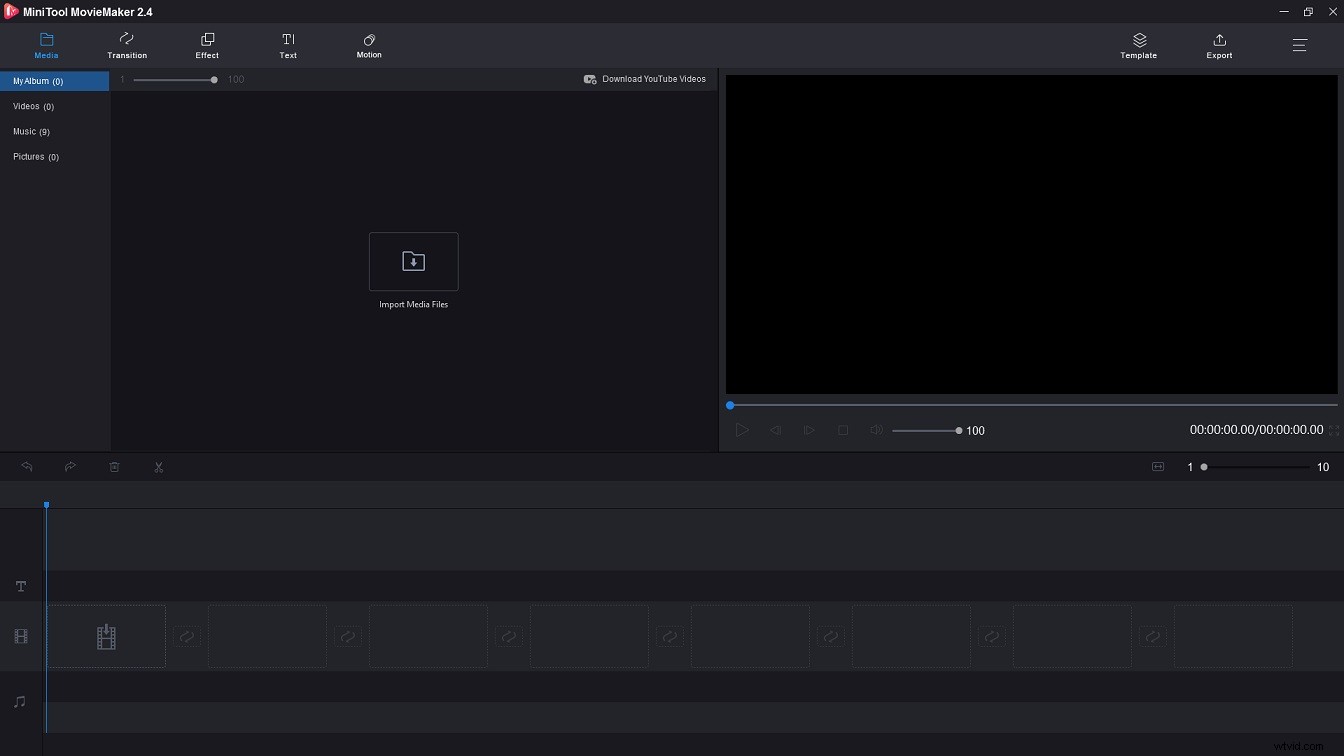Toggle full screen preview mode

1333,430
